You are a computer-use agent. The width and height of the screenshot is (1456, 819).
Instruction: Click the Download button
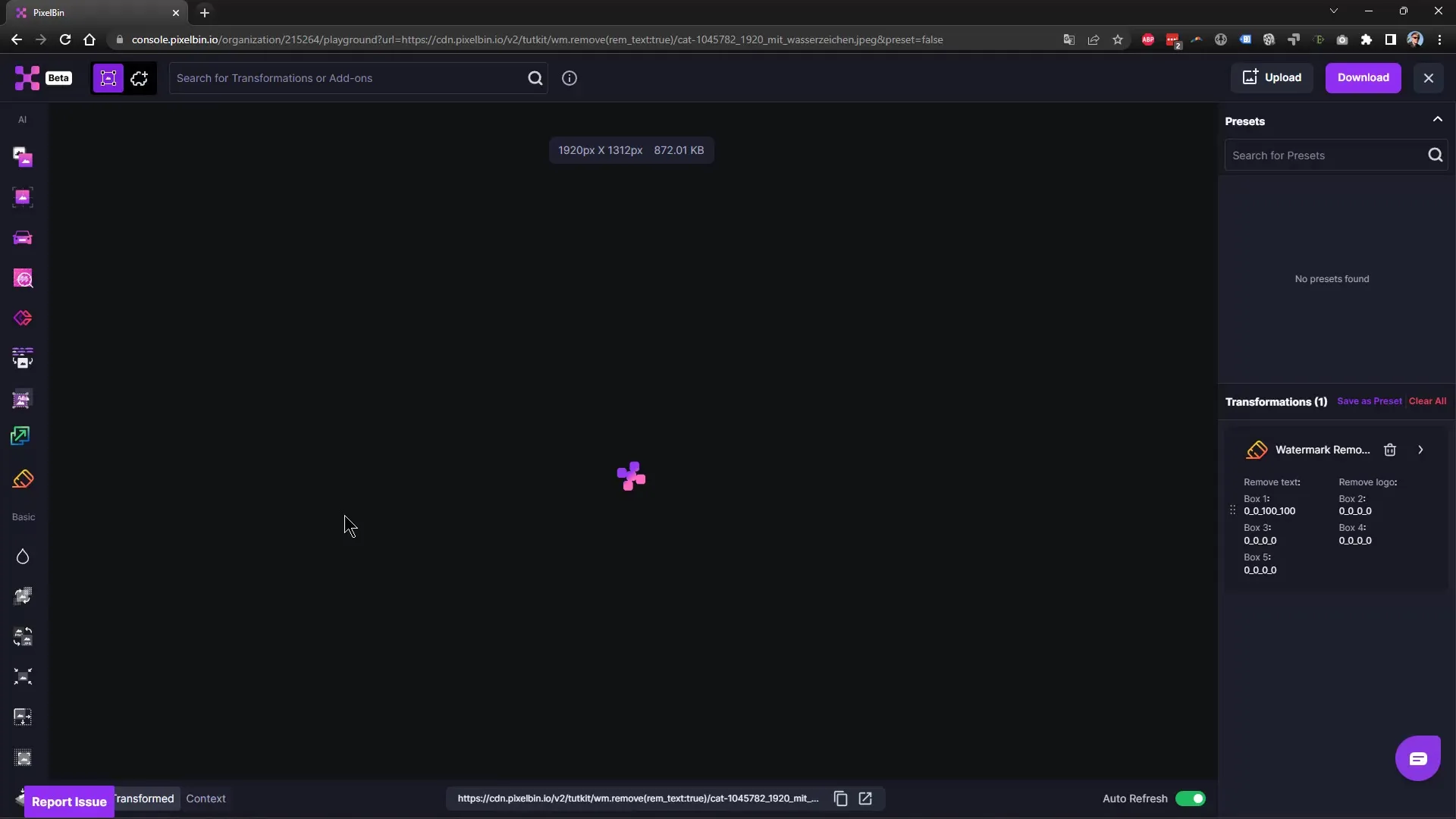1363,77
